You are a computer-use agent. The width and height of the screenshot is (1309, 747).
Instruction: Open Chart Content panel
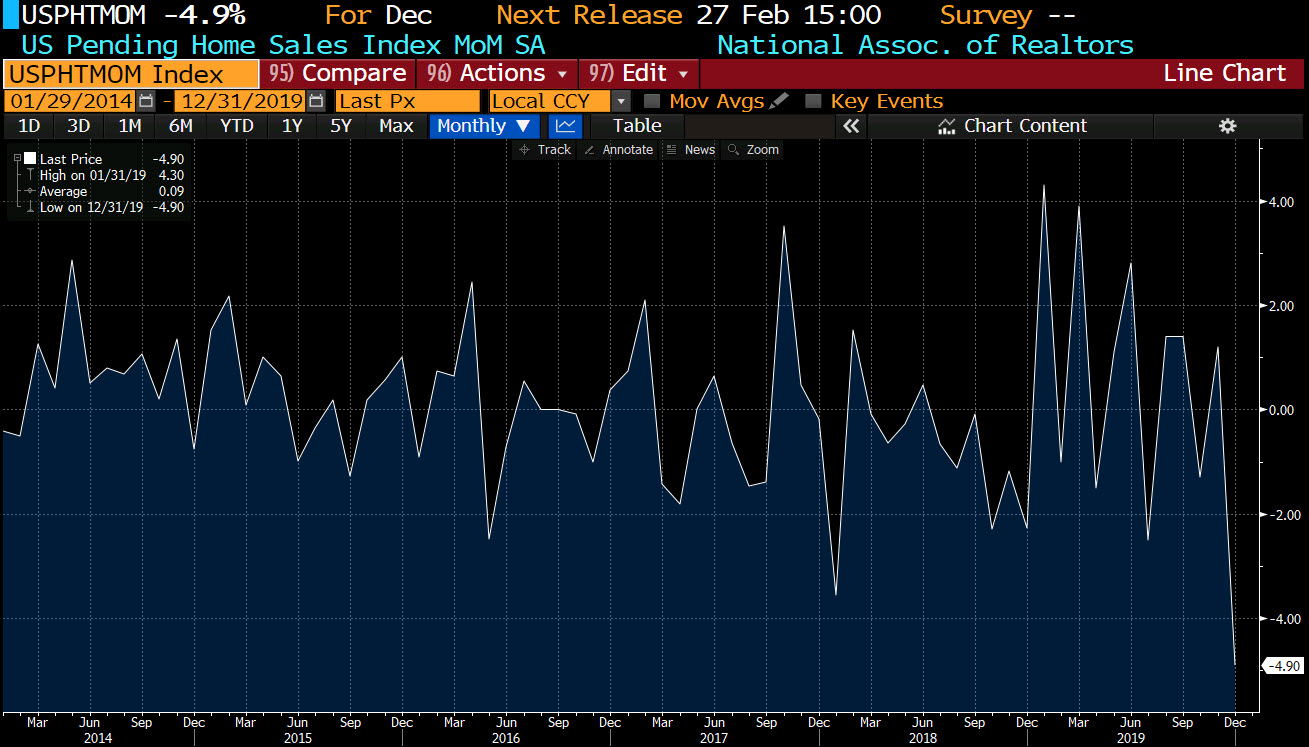(1011, 126)
